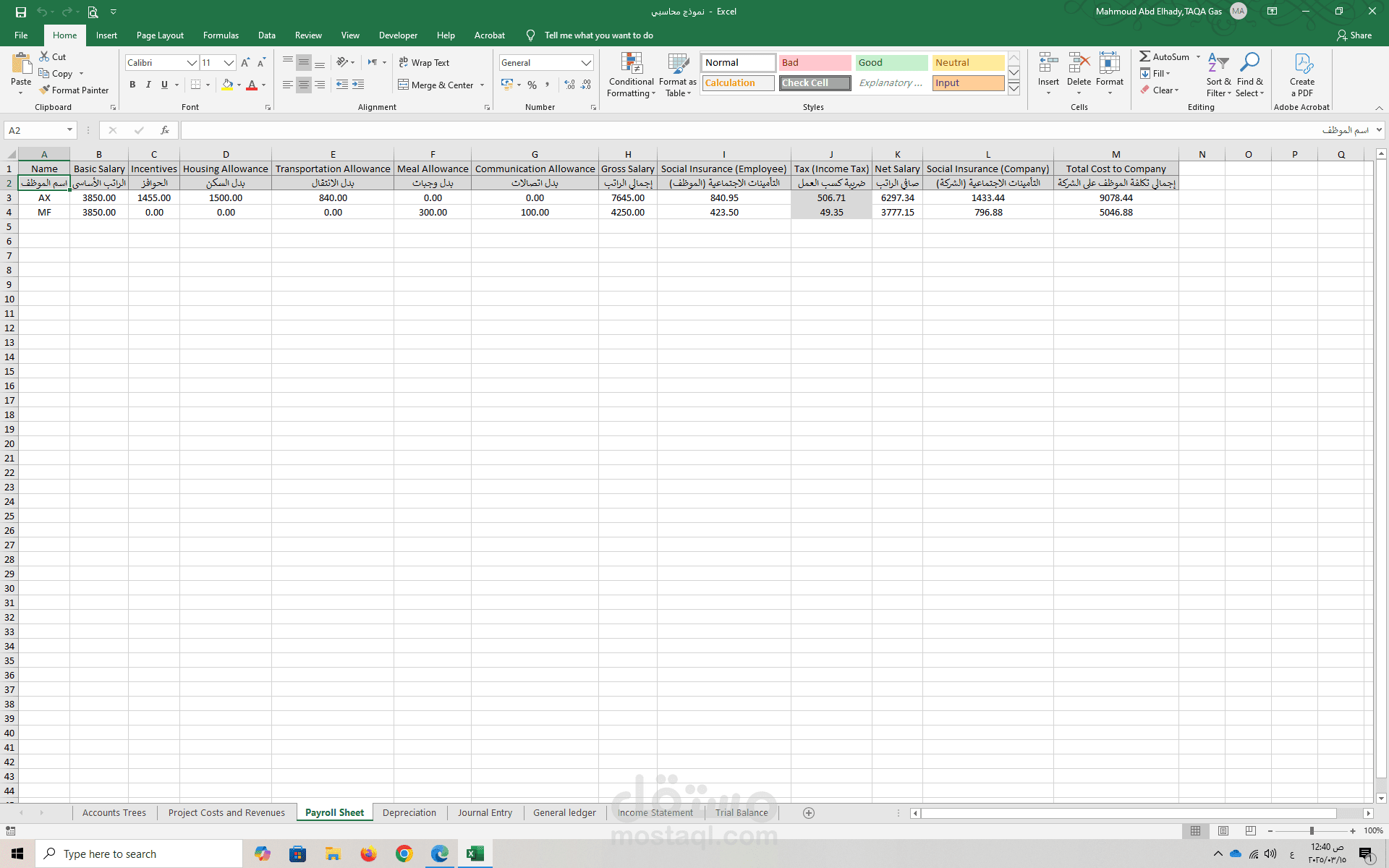Switch to Page Layout view in status bar
Image resolution: width=1389 pixels, height=868 pixels.
tap(1223, 831)
